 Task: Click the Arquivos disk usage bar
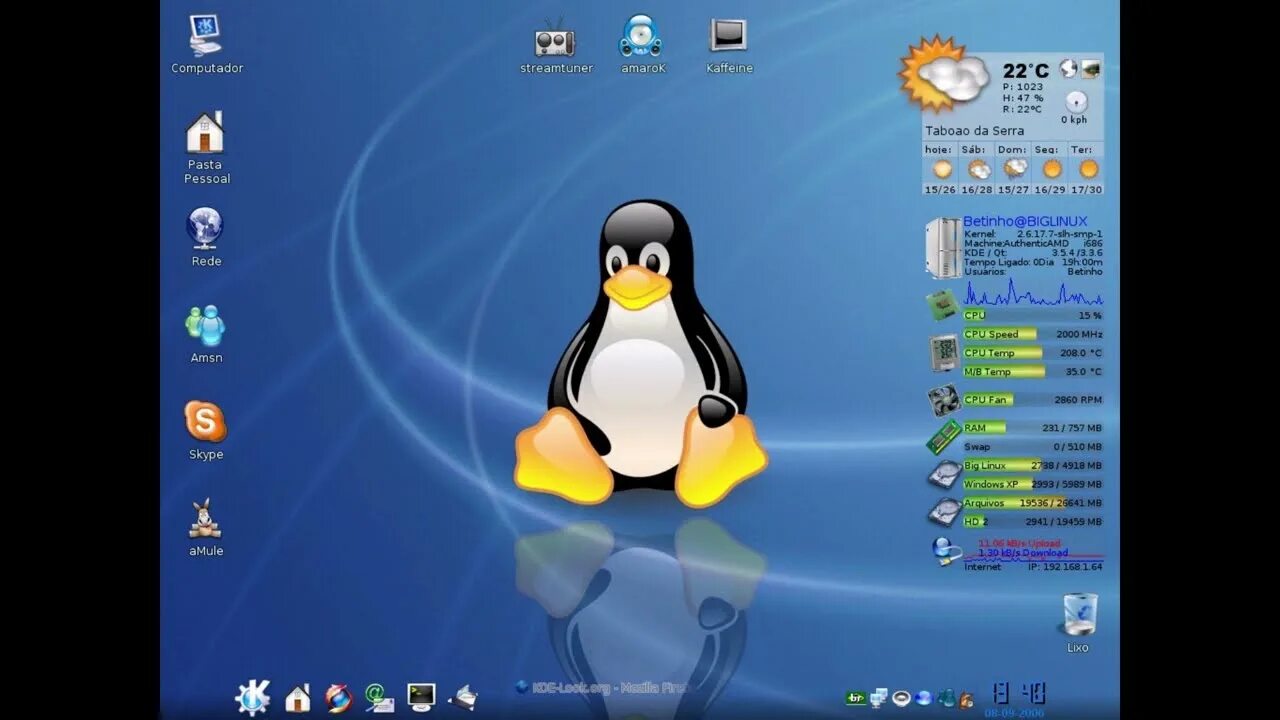tap(1033, 503)
